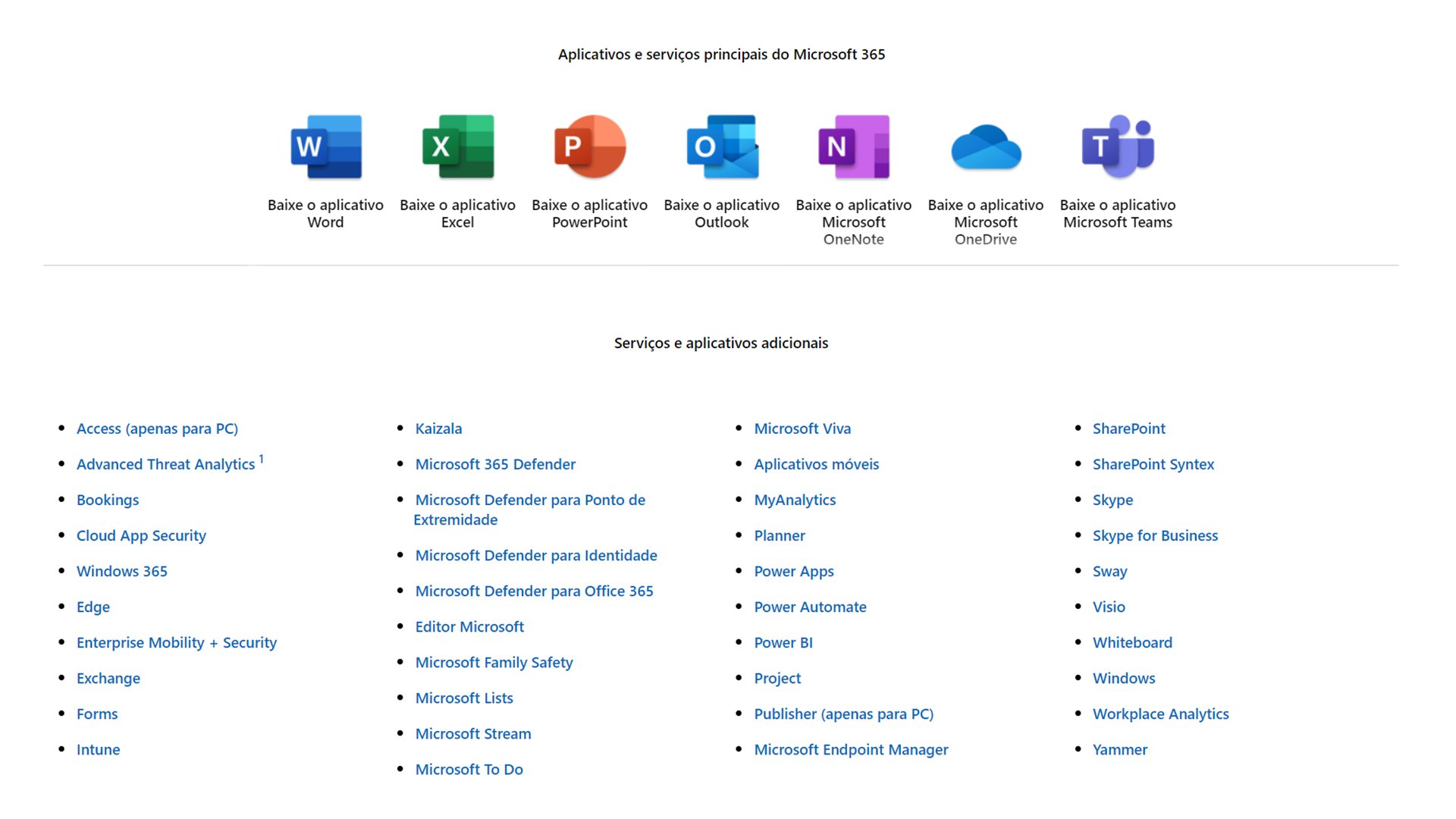The height and width of the screenshot is (819, 1456).
Task: Open the Workplace Analytics link
Action: [x=1160, y=714]
